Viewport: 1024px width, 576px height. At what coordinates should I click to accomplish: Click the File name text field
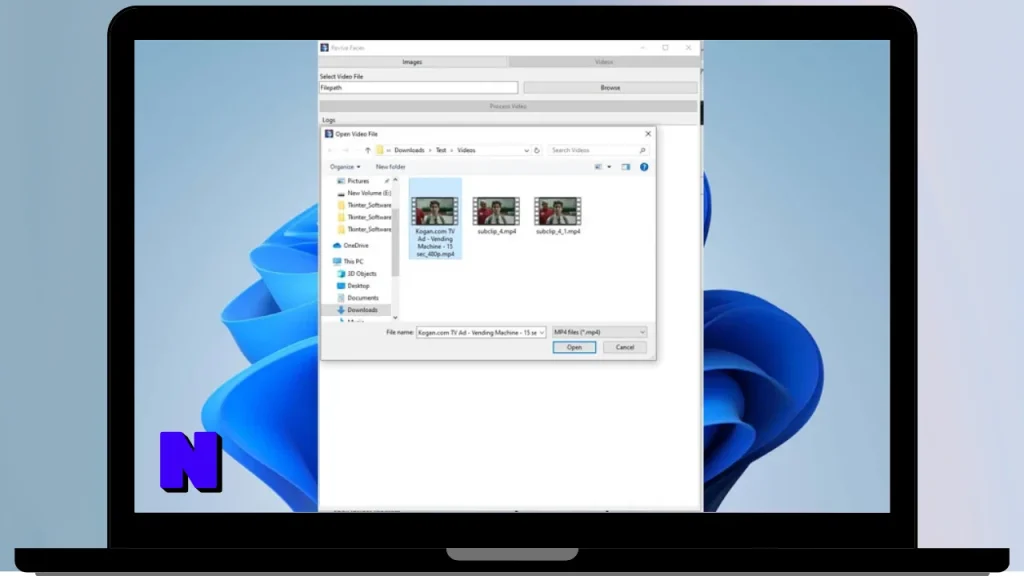[477, 332]
